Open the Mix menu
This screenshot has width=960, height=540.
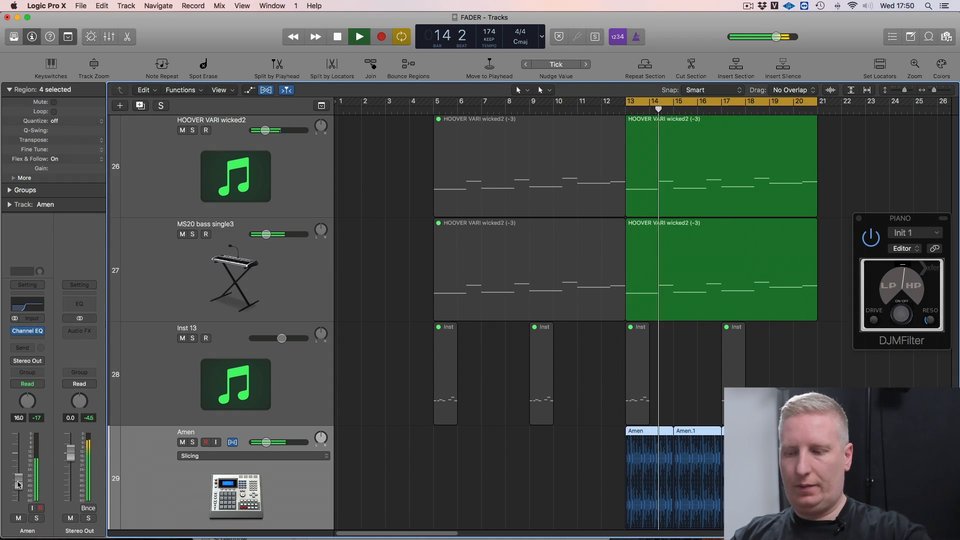(219, 6)
